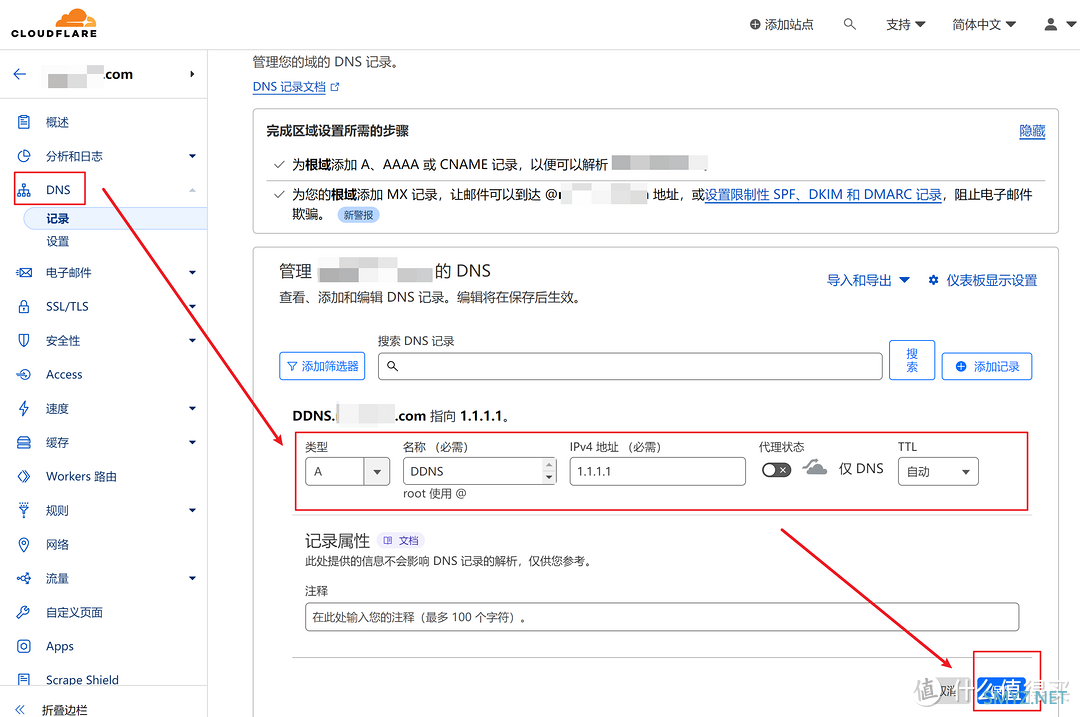The width and height of the screenshot is (1080, 717).
Task: Open the user account menu icon
Action: point(1050,24)
